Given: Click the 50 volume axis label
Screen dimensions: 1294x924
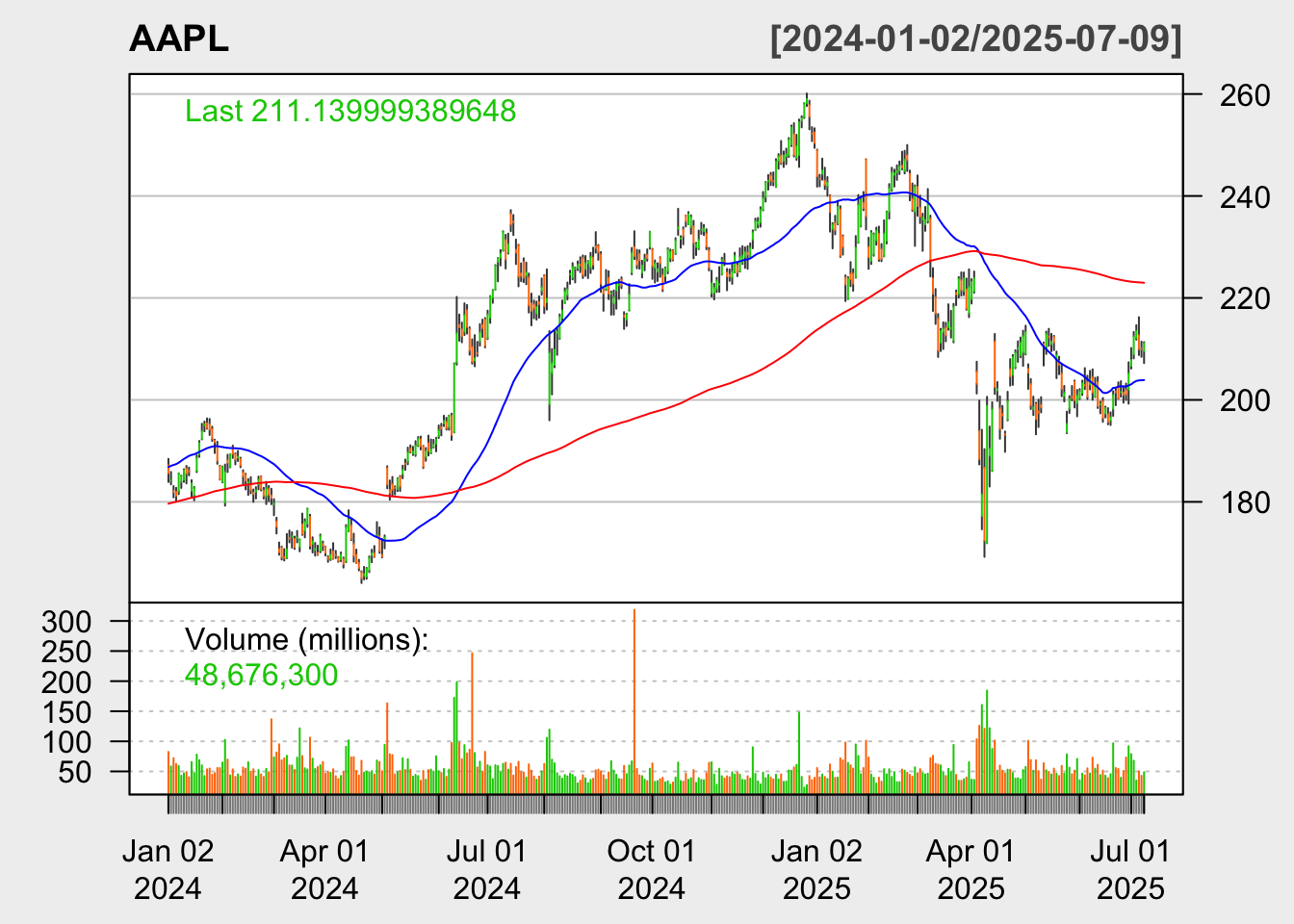Looking at the screenshot, I should 76,772.
